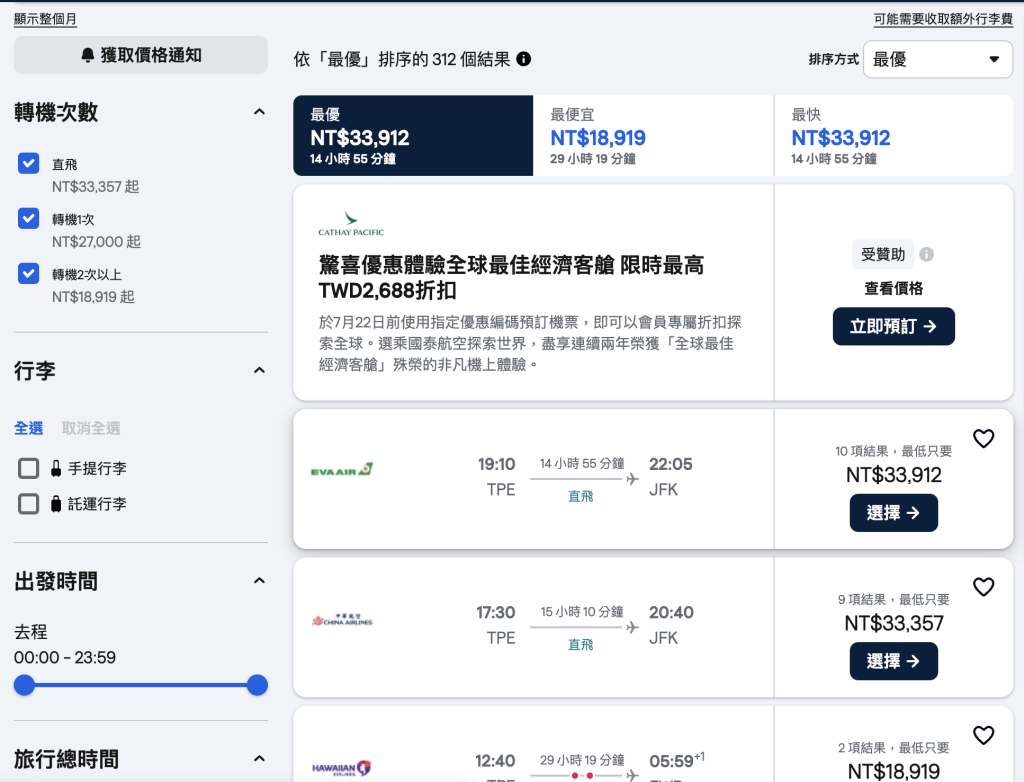Collapse the 出發時間 section

(259, 580)
